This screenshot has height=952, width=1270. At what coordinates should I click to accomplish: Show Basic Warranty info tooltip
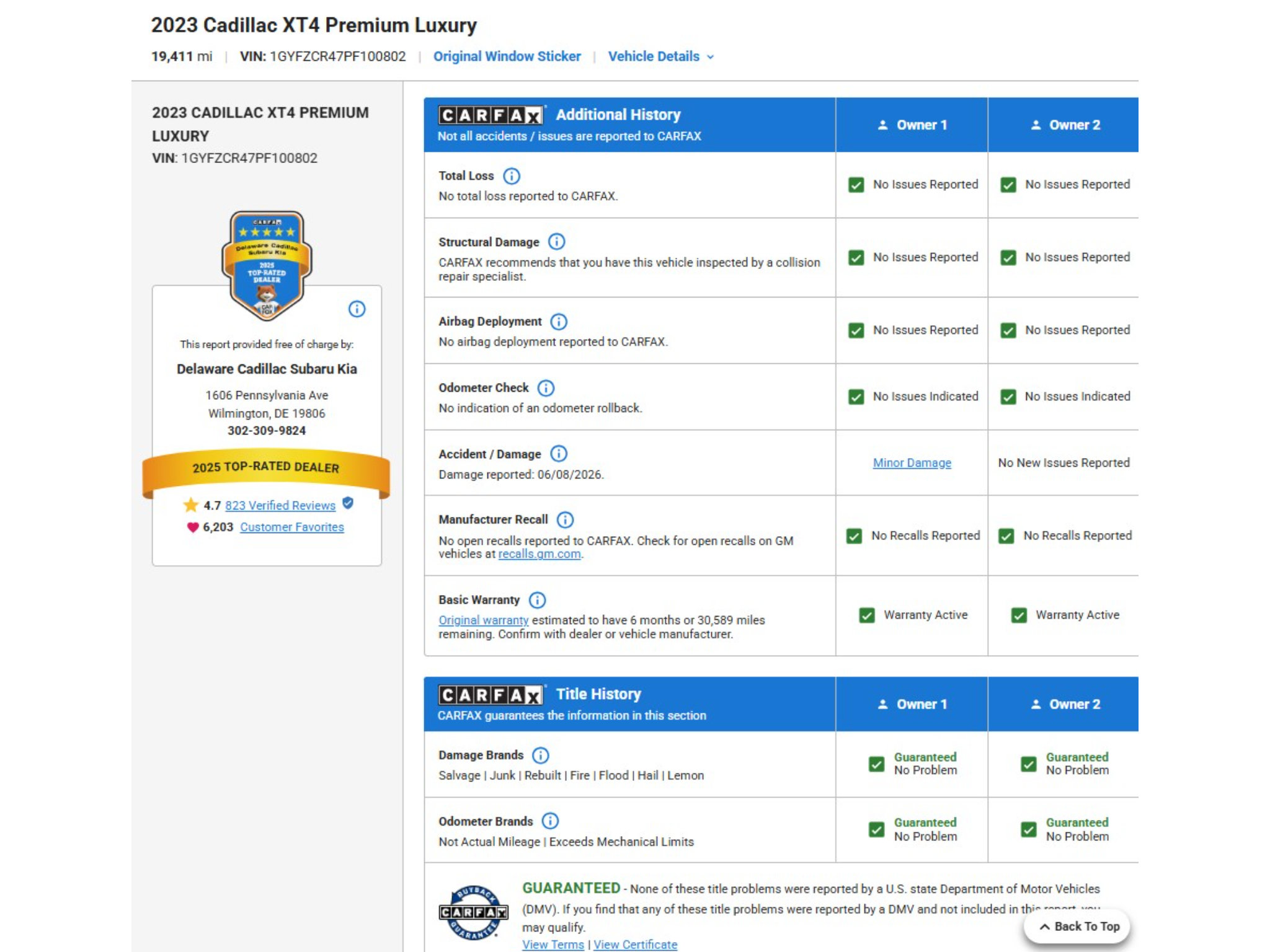click(x=538, y=600)
